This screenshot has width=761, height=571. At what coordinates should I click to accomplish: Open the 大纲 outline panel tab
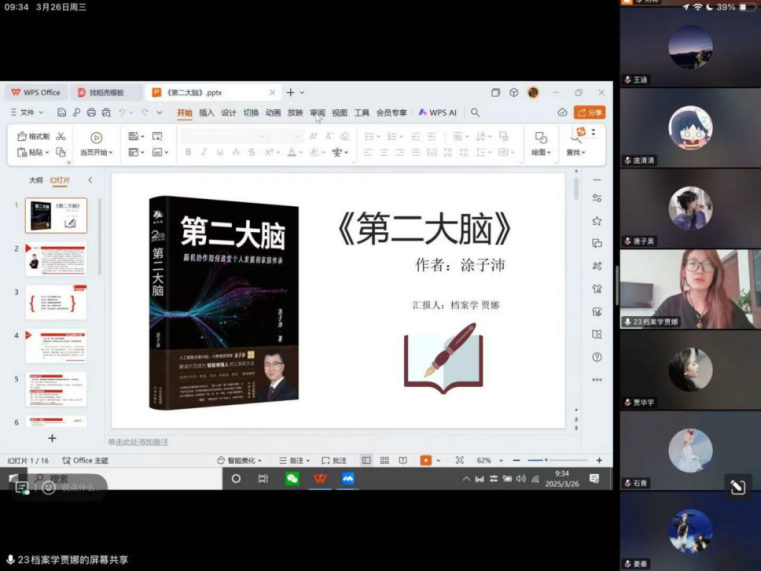[36, 180]
